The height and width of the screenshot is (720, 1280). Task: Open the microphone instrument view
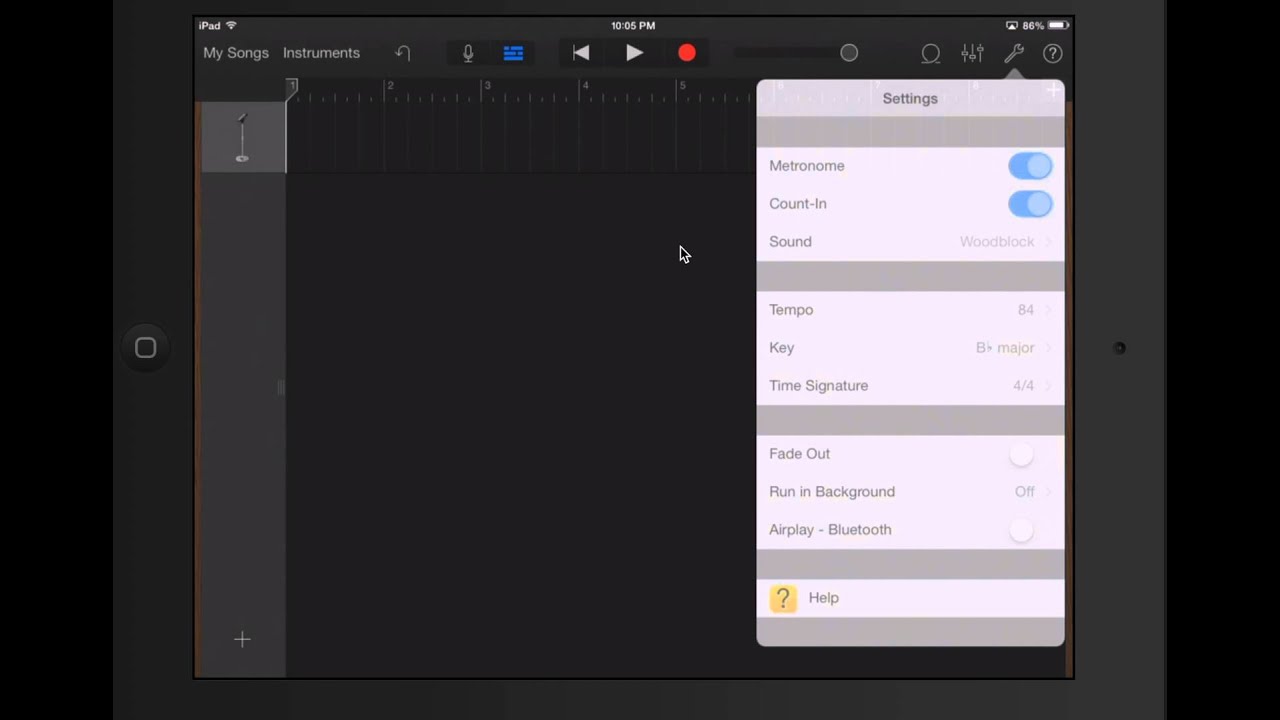pos(468,53)
